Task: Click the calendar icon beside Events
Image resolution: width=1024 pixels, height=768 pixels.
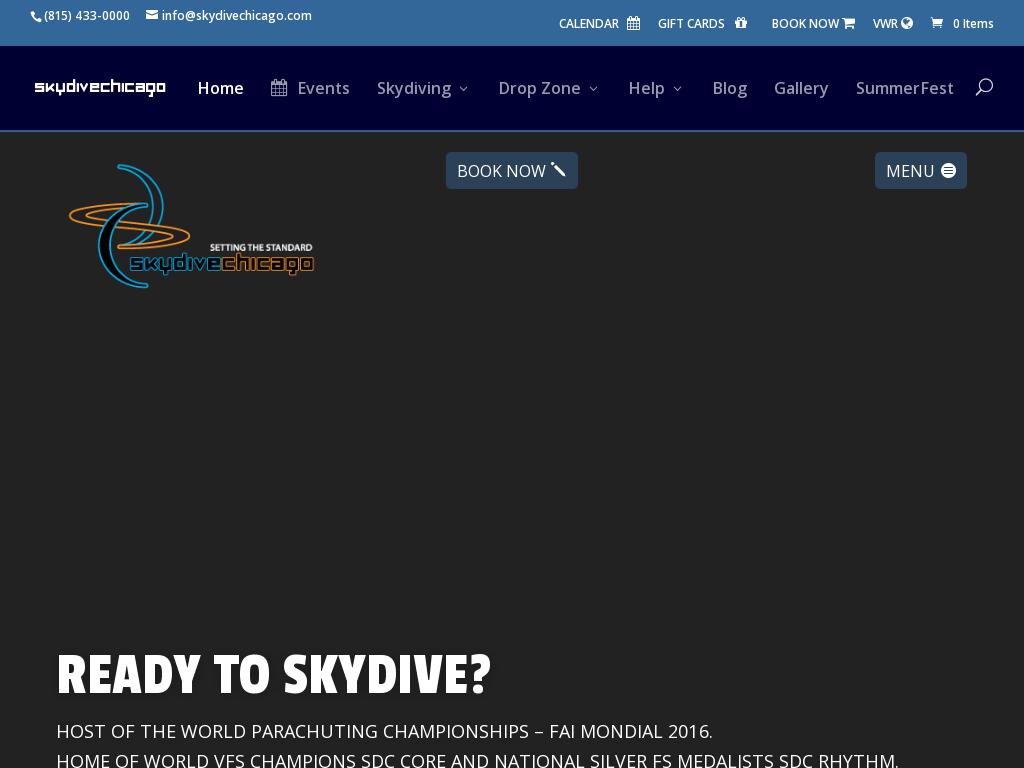Action: [x=279, y=88]
